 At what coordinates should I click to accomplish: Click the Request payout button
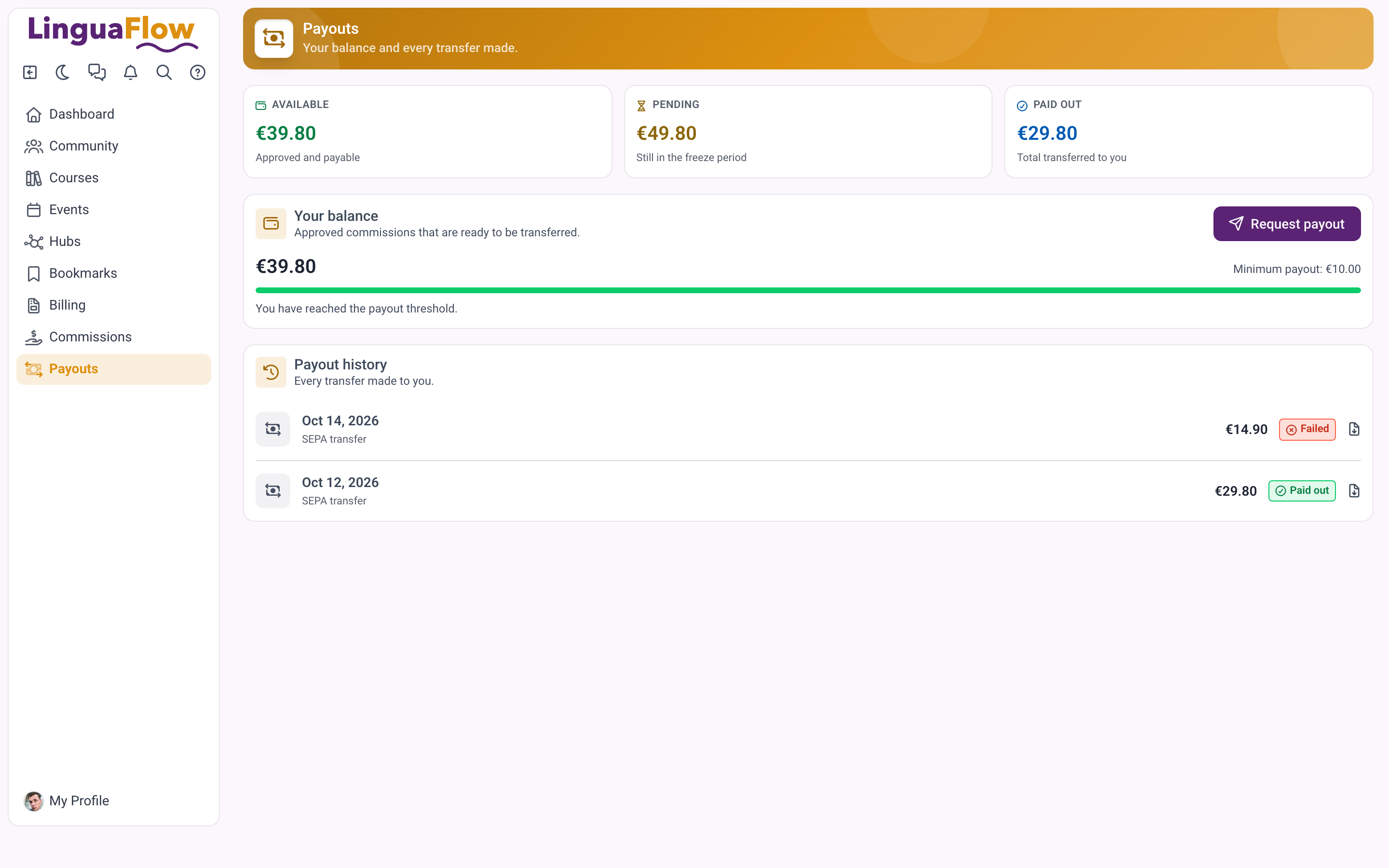(x=1286, y=224)
